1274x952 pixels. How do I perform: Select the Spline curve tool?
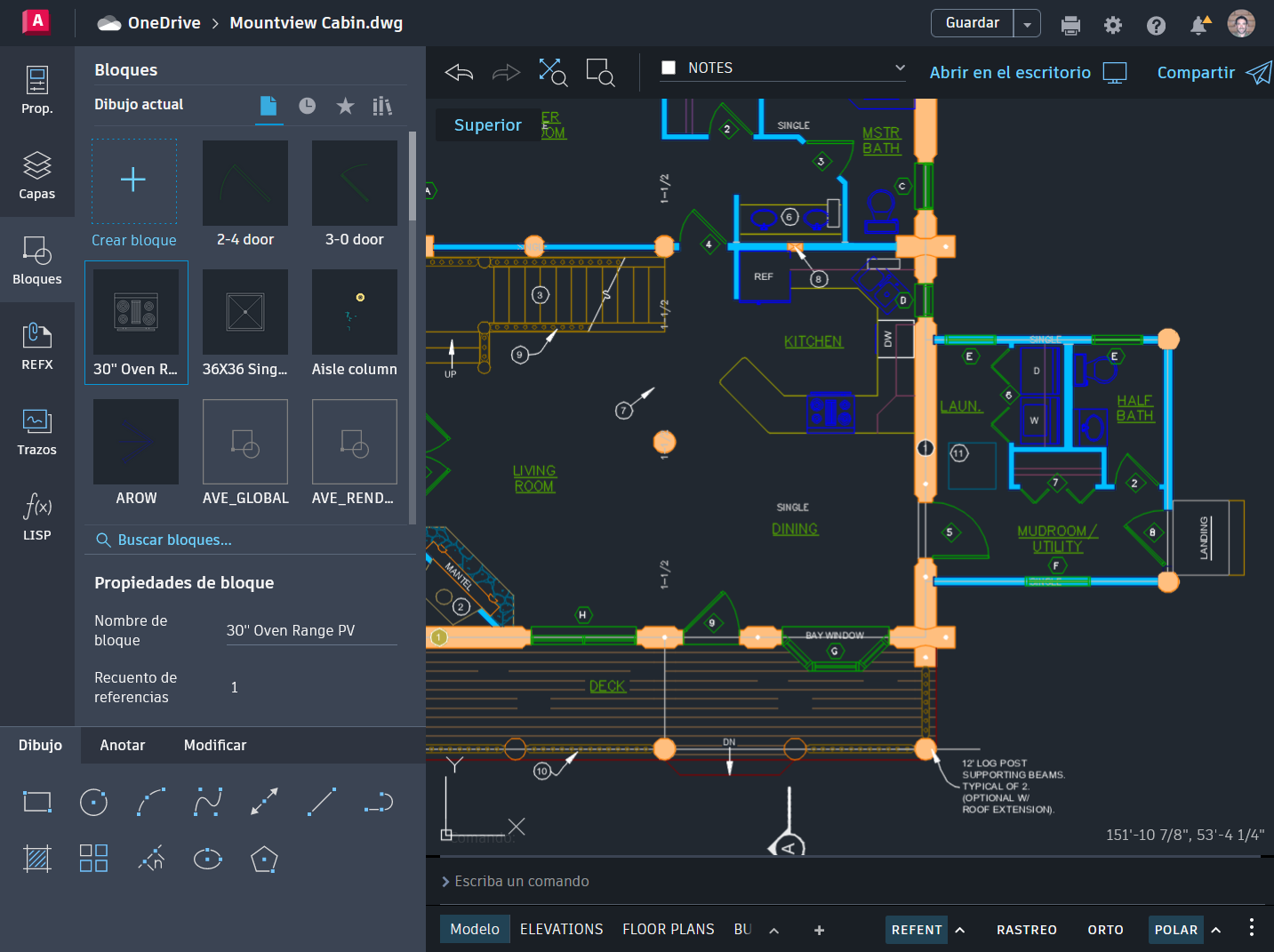pyautogui.click(x=208, y=802)
